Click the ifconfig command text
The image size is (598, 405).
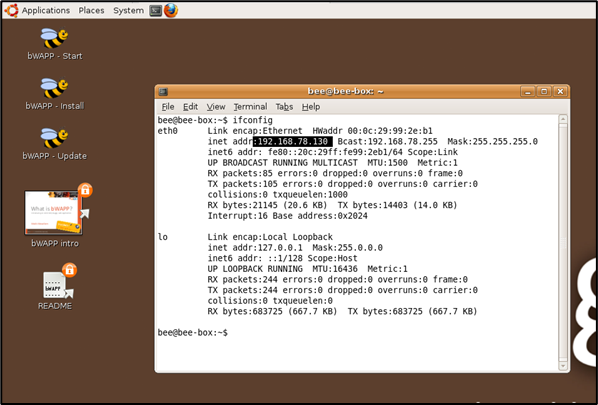tap(252, 120)
